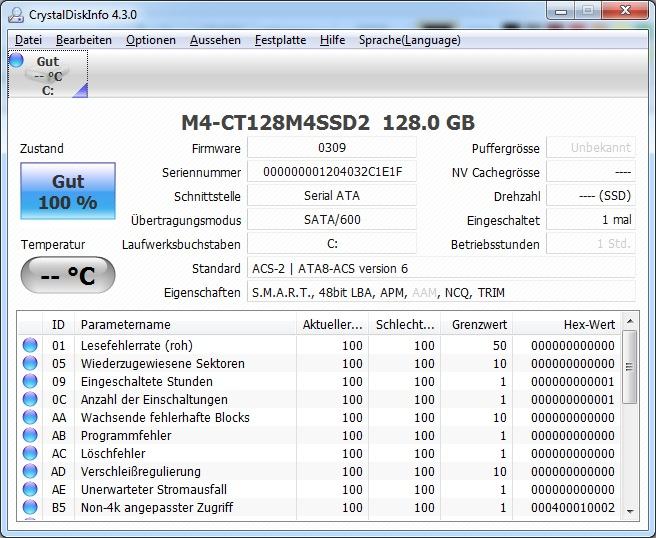Select the Wachsende fehlerhafte Blocks name

165,417
